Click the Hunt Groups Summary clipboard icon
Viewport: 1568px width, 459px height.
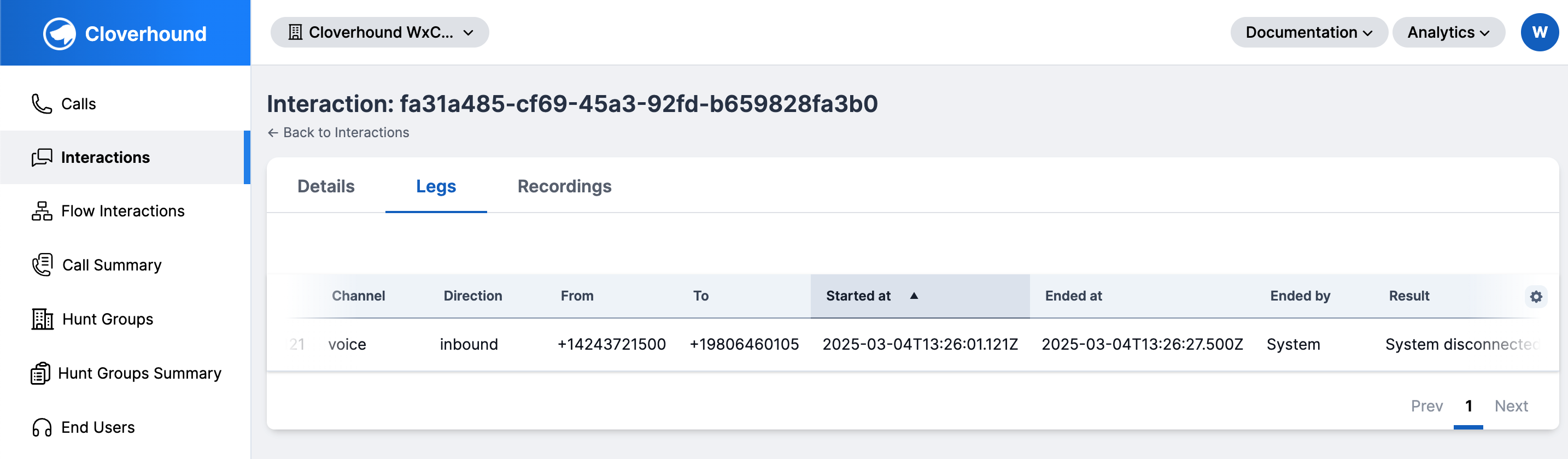40,373
